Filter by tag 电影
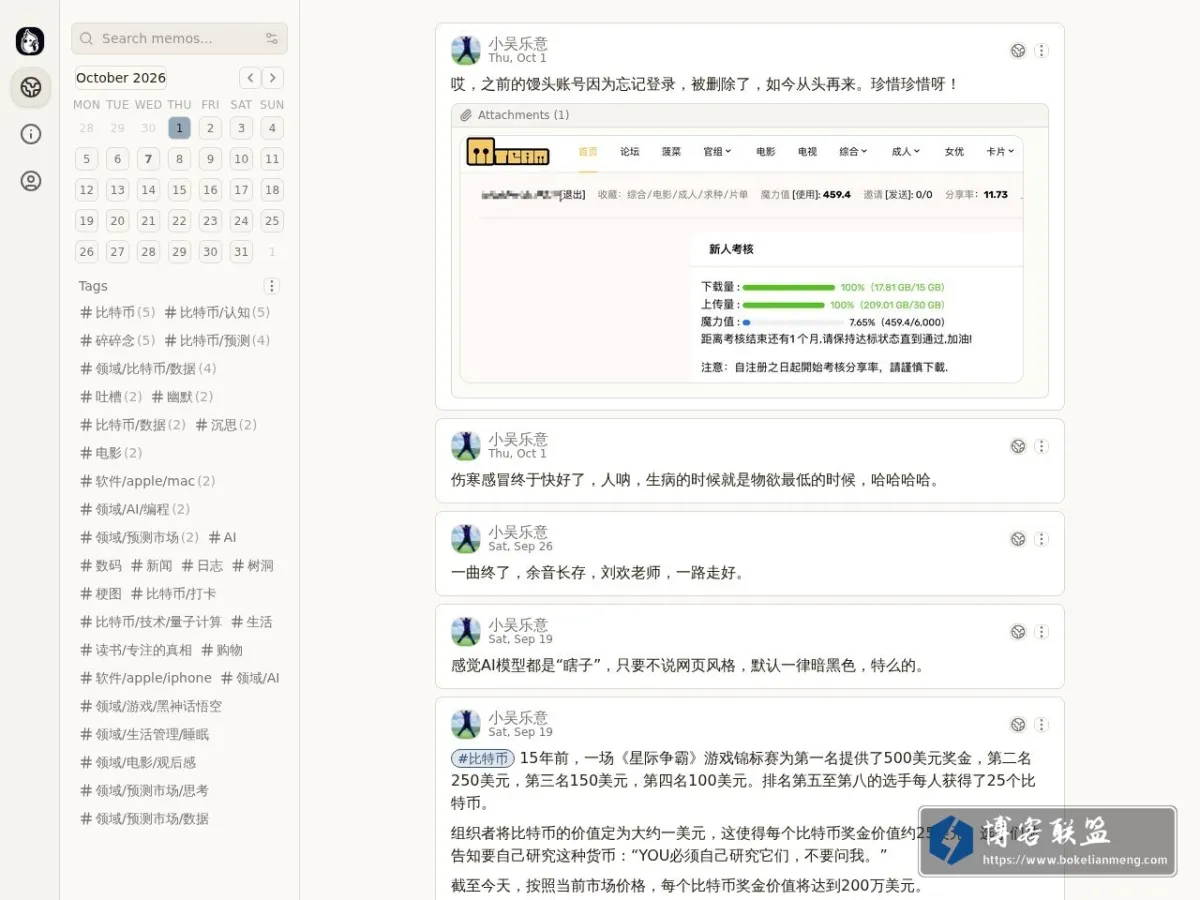The height and width of the screenshot is (900, 1200). 111,453
